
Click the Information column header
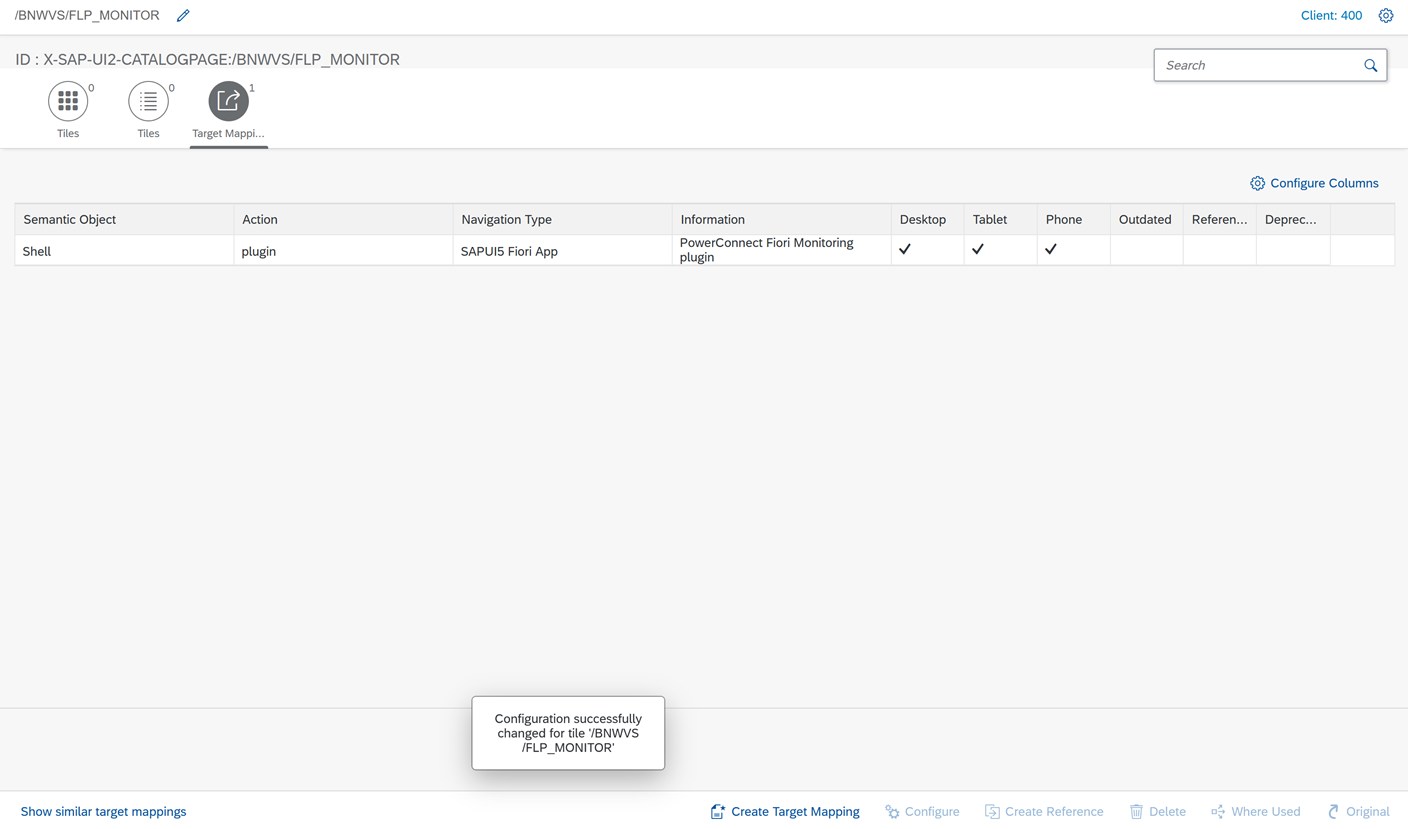712,220
